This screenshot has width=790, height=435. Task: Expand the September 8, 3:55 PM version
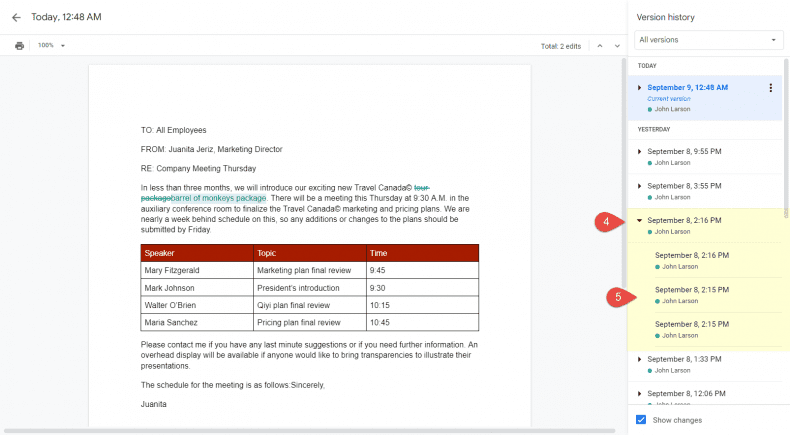coord(640,186)
